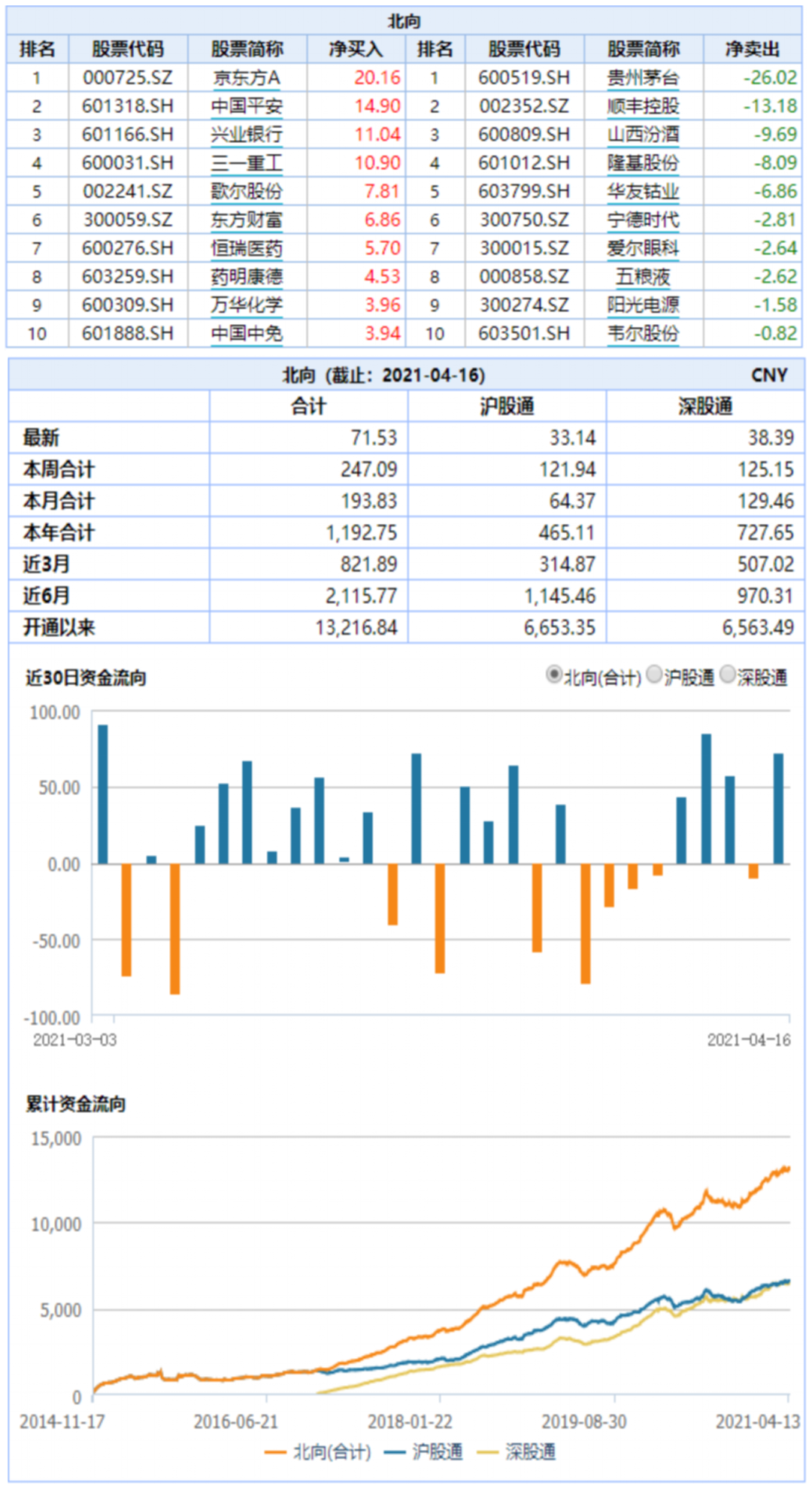Click the 沪股通 legend entry under cumulative chart
The height and width of the screenshot is (1489, 812).
click(424, 1452)
